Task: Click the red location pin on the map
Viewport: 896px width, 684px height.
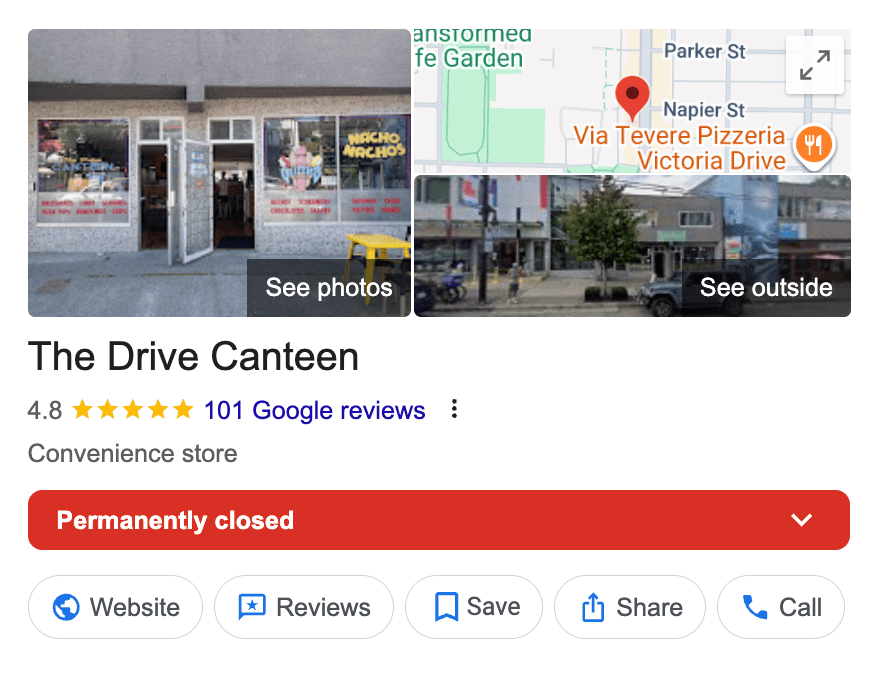Action: (x=632, y=98)
